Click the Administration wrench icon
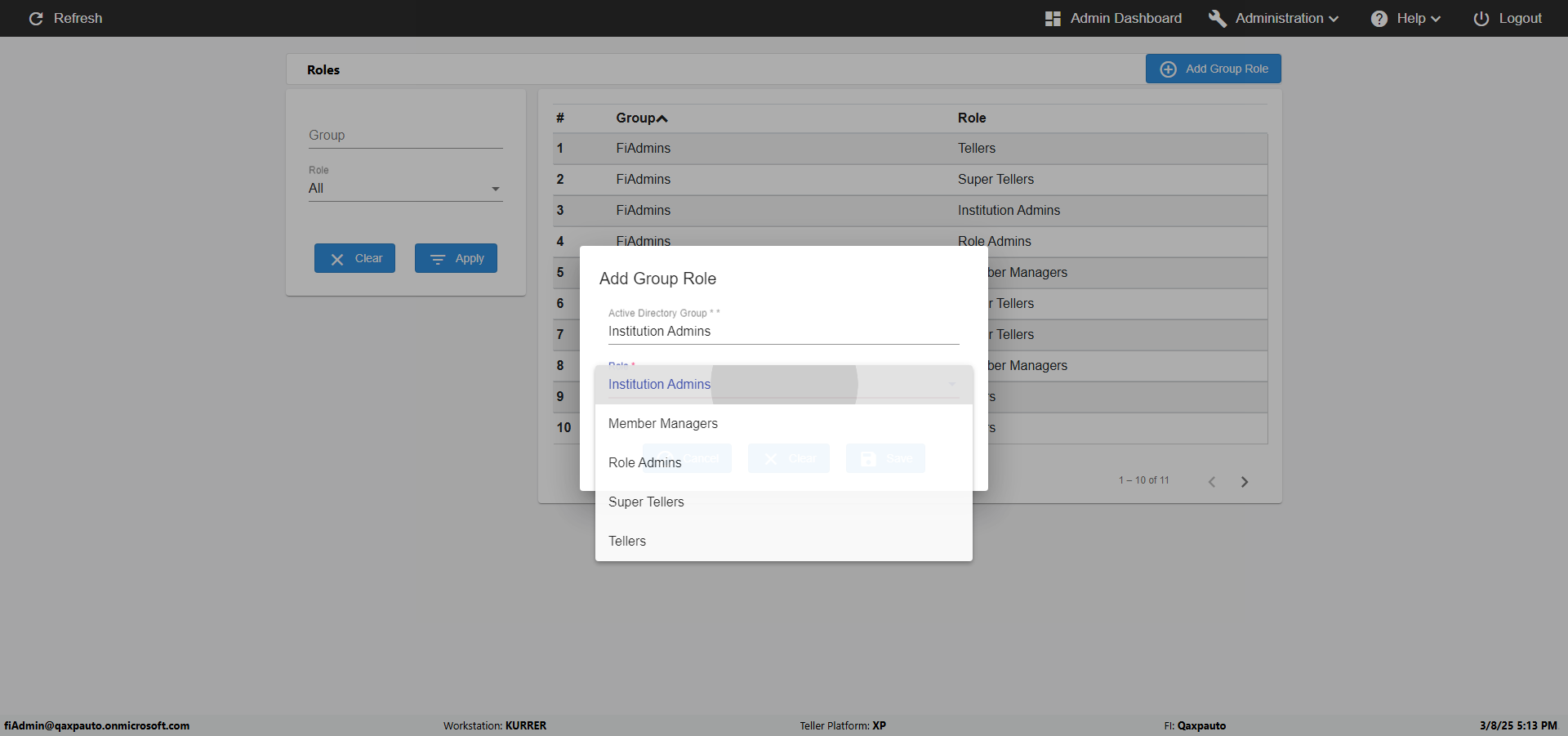Screen dimensions: 1568x736 [x=1218, y=18]
